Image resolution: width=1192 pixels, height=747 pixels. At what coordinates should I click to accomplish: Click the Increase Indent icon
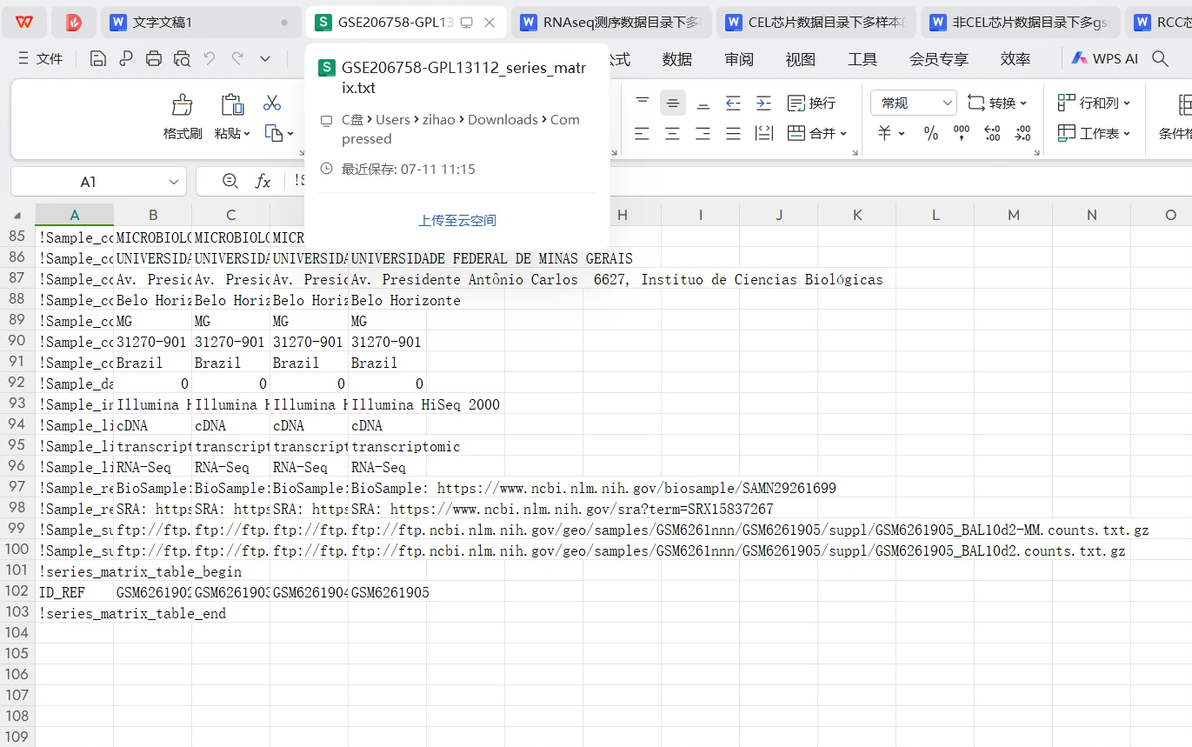point(763,103)
